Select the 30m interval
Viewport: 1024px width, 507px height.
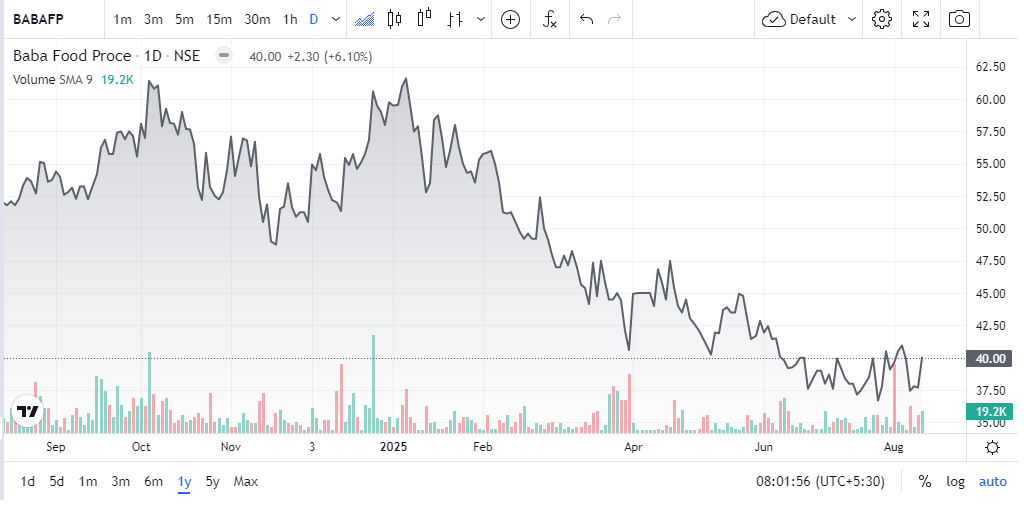pos(257,20)
